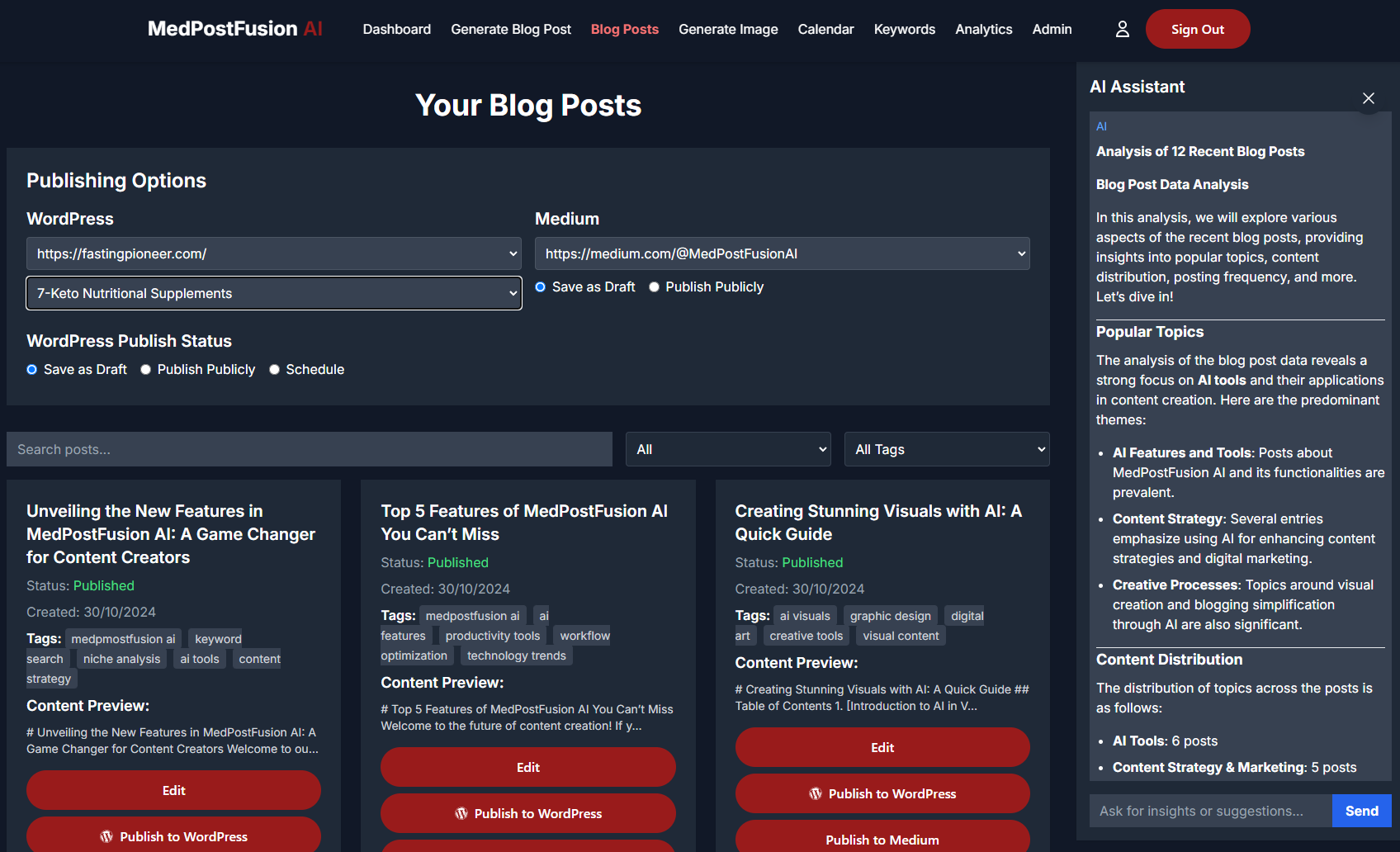Focus the Search posts field
1400x852 pixels.
pos(310,449)
